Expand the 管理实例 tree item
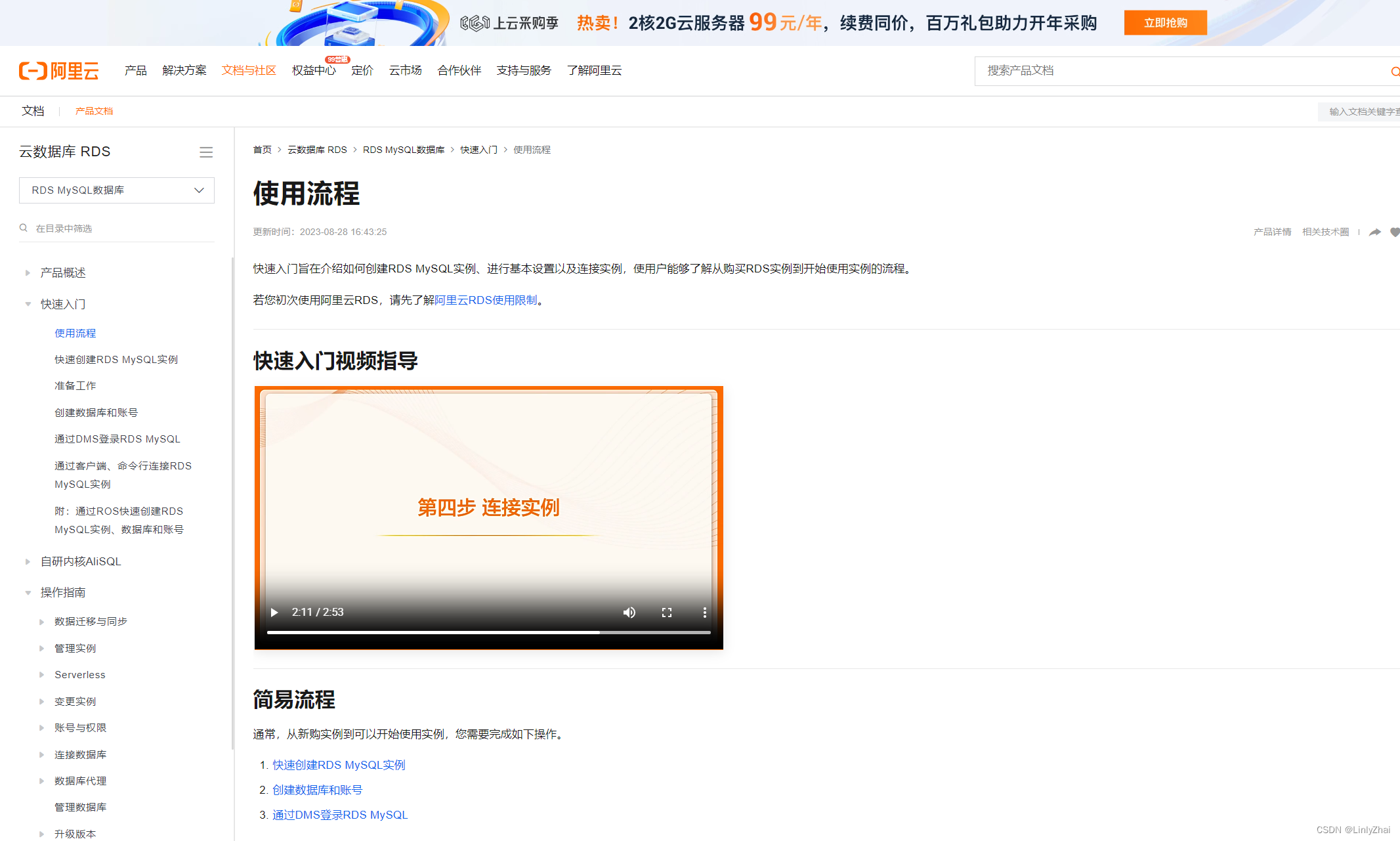This screenshot has height=841, width=1400. coord(43,648)
